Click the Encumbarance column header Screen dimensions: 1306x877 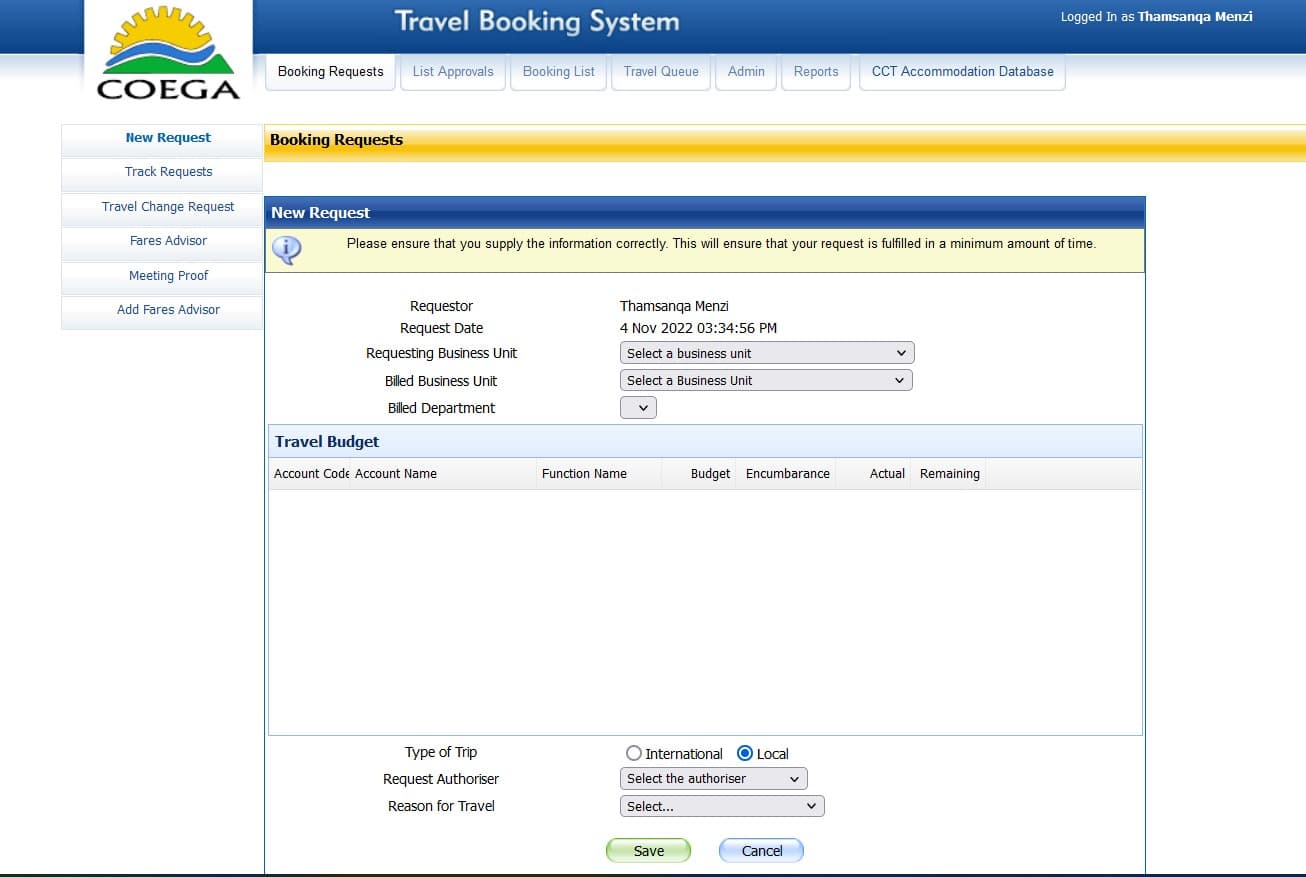point(788,474)
